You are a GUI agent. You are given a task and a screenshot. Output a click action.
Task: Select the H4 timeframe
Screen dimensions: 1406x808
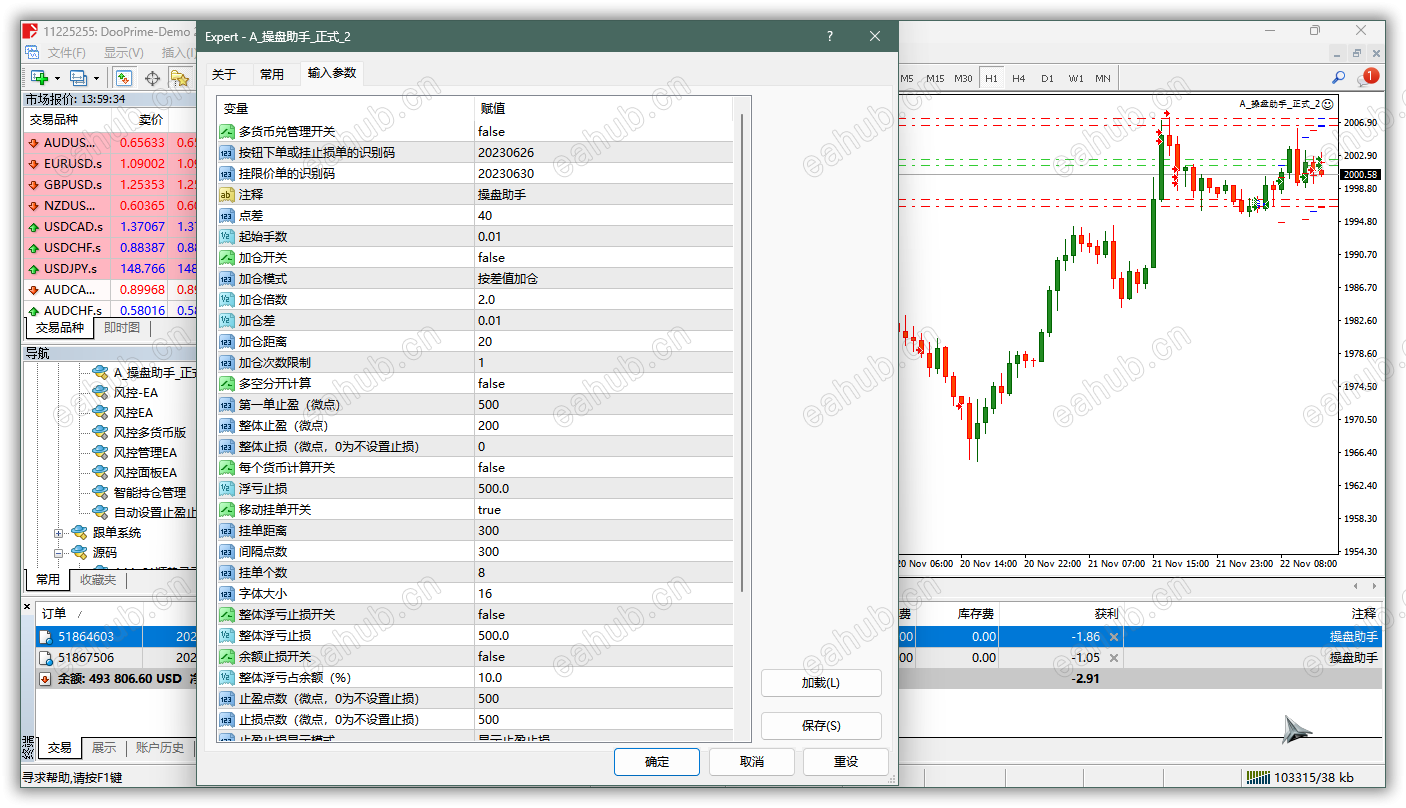tap(1018, 78)
